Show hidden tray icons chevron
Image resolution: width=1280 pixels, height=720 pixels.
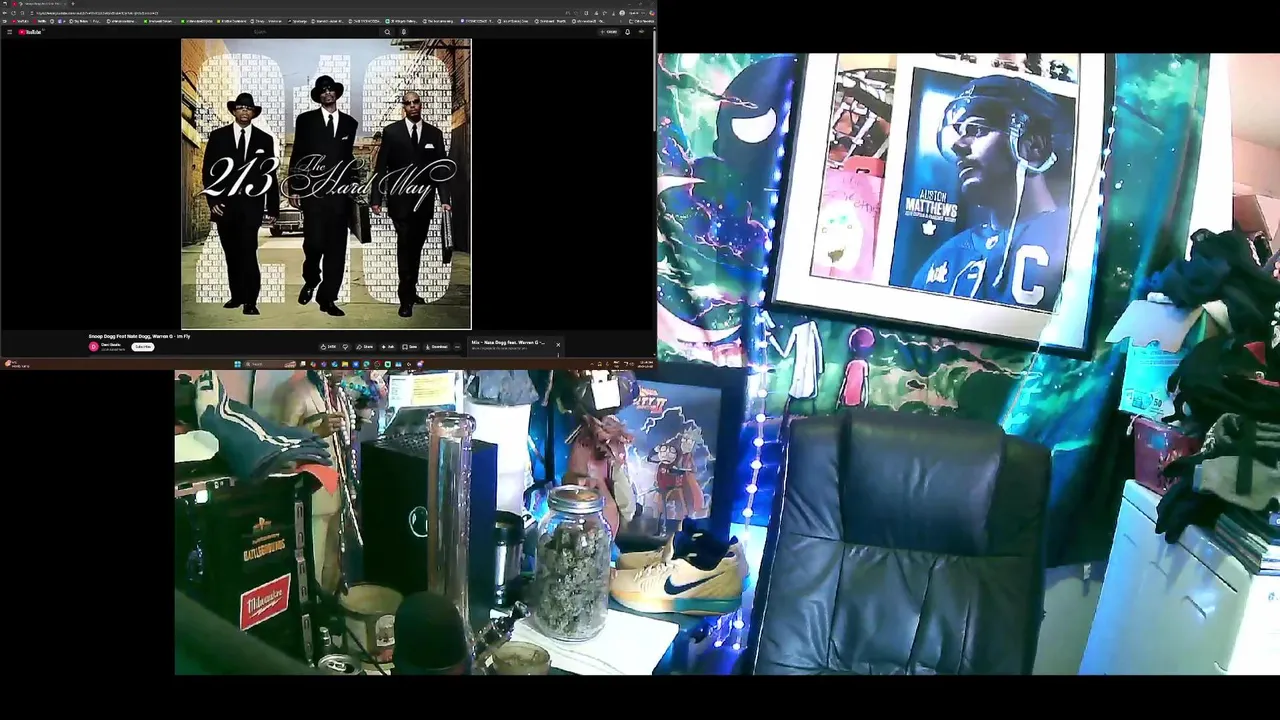coord(591,364)
